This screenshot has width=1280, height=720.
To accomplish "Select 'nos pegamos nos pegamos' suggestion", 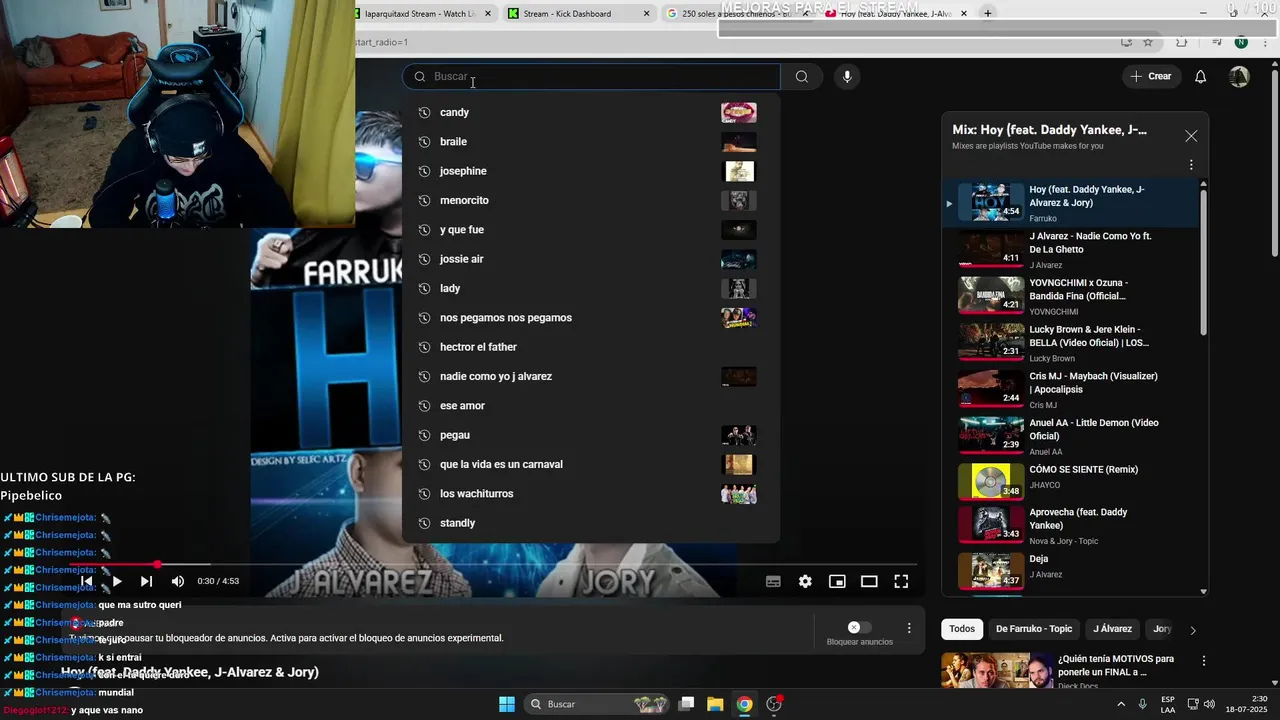I will (x=590, y=318).
